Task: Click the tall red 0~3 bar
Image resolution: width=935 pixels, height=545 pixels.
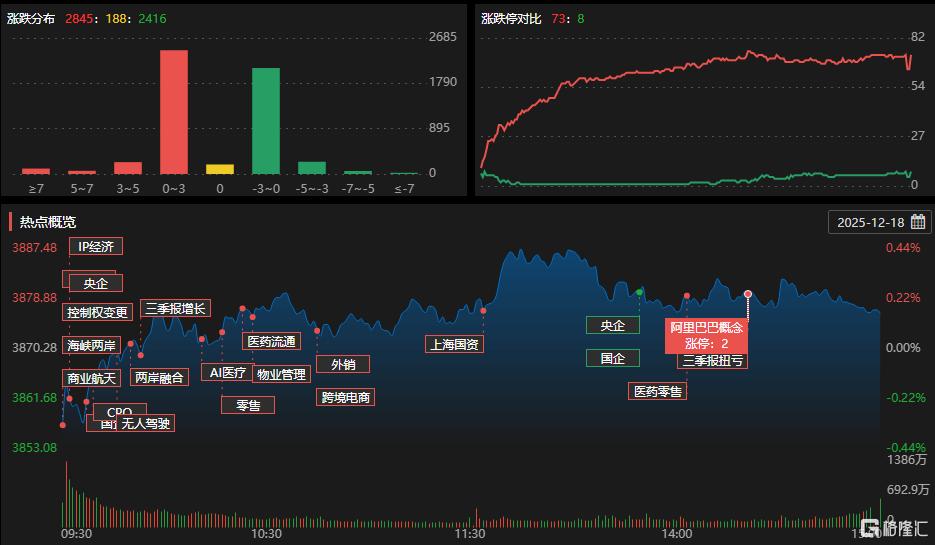Action: 174,112
